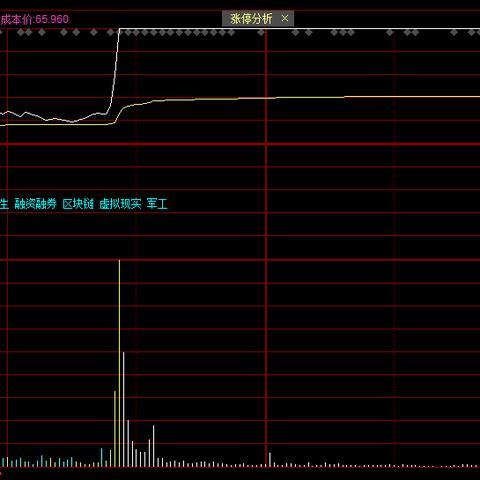Click the diamond marker nearest the red vertical midline
The image size is (480, 480).
[x=261, y=32]
